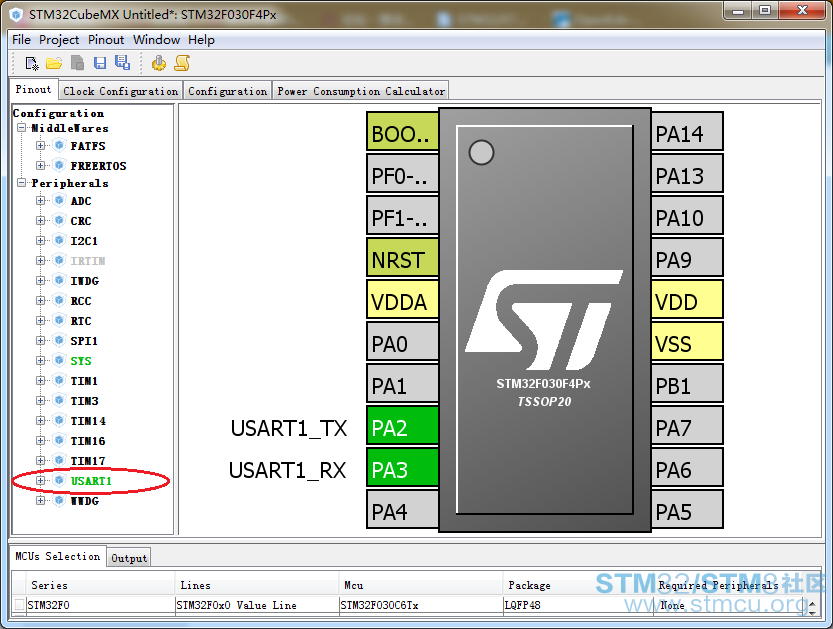Click the SPI1 peripheral cube icon

click(60, 341)
